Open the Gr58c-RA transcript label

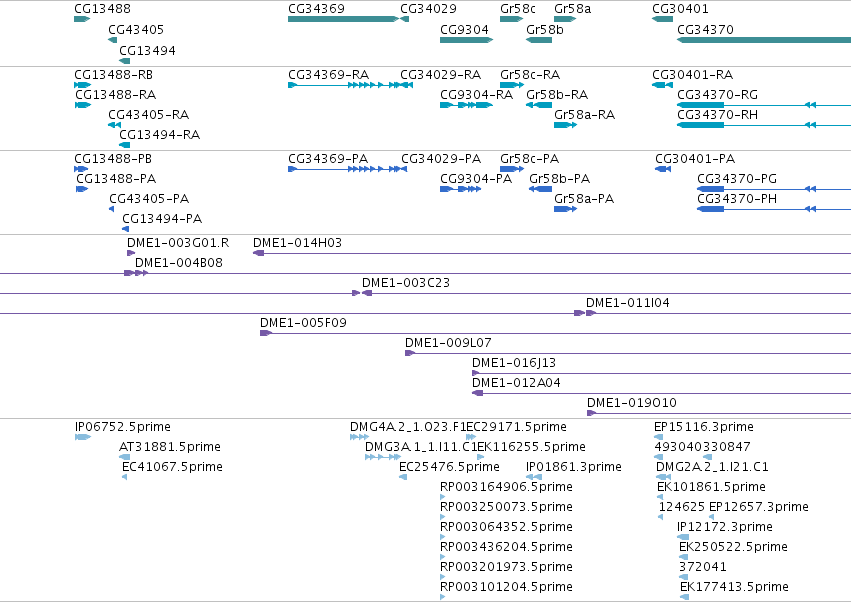tap(530, 74)
